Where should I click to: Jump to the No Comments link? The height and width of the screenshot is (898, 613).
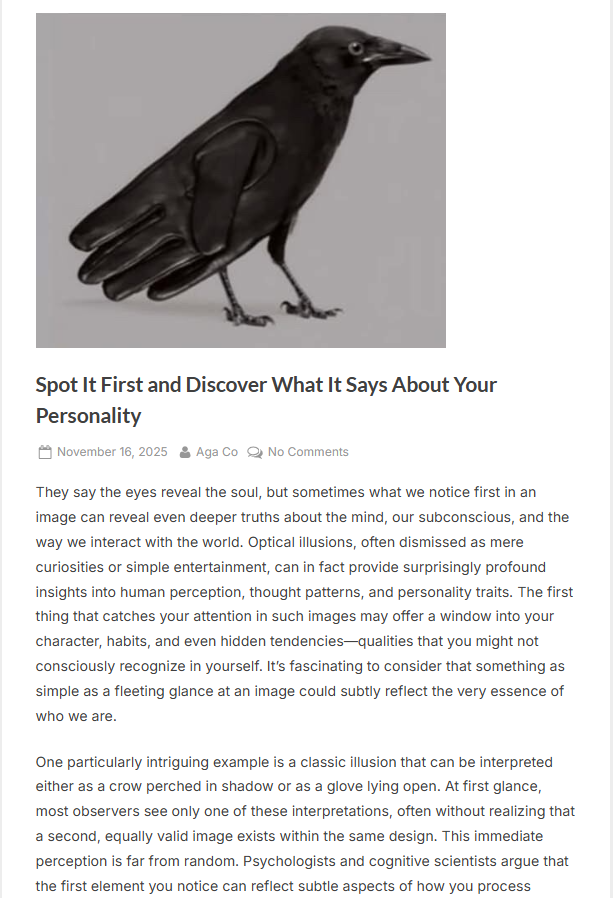pyautogui.click(x=308, y=452)
